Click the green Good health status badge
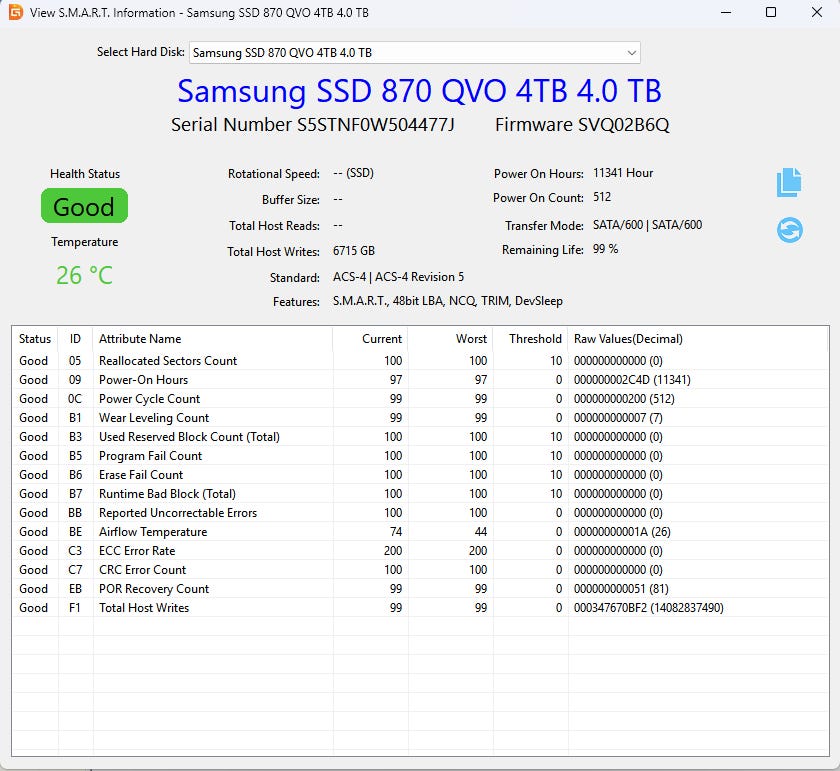This screenshot has height=771, width=840. [x=85, y=206]
